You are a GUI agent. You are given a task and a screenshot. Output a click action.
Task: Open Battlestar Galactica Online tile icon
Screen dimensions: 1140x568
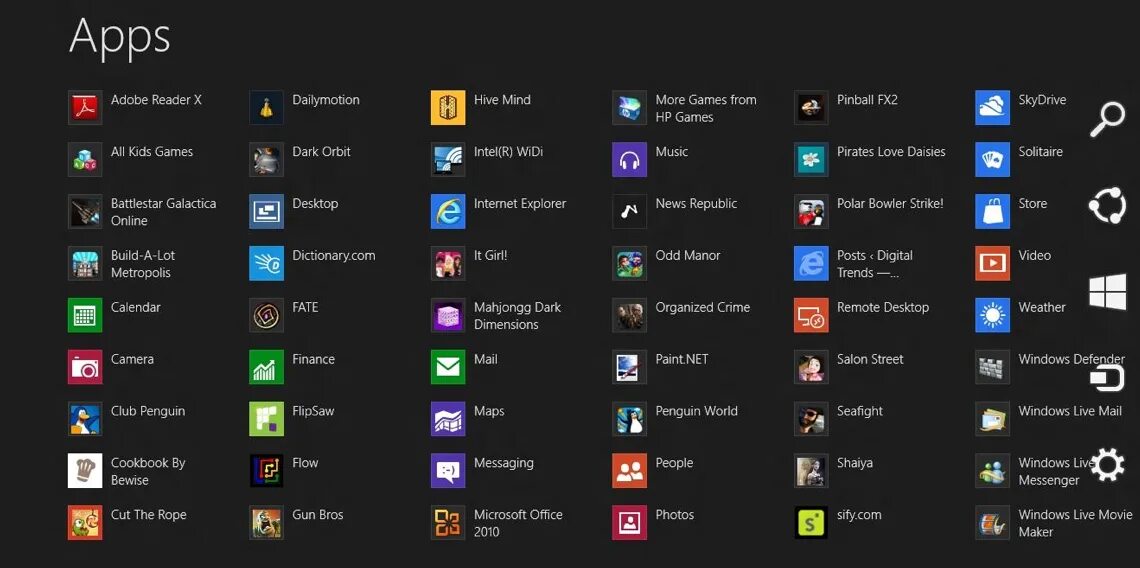coord(85,212)
